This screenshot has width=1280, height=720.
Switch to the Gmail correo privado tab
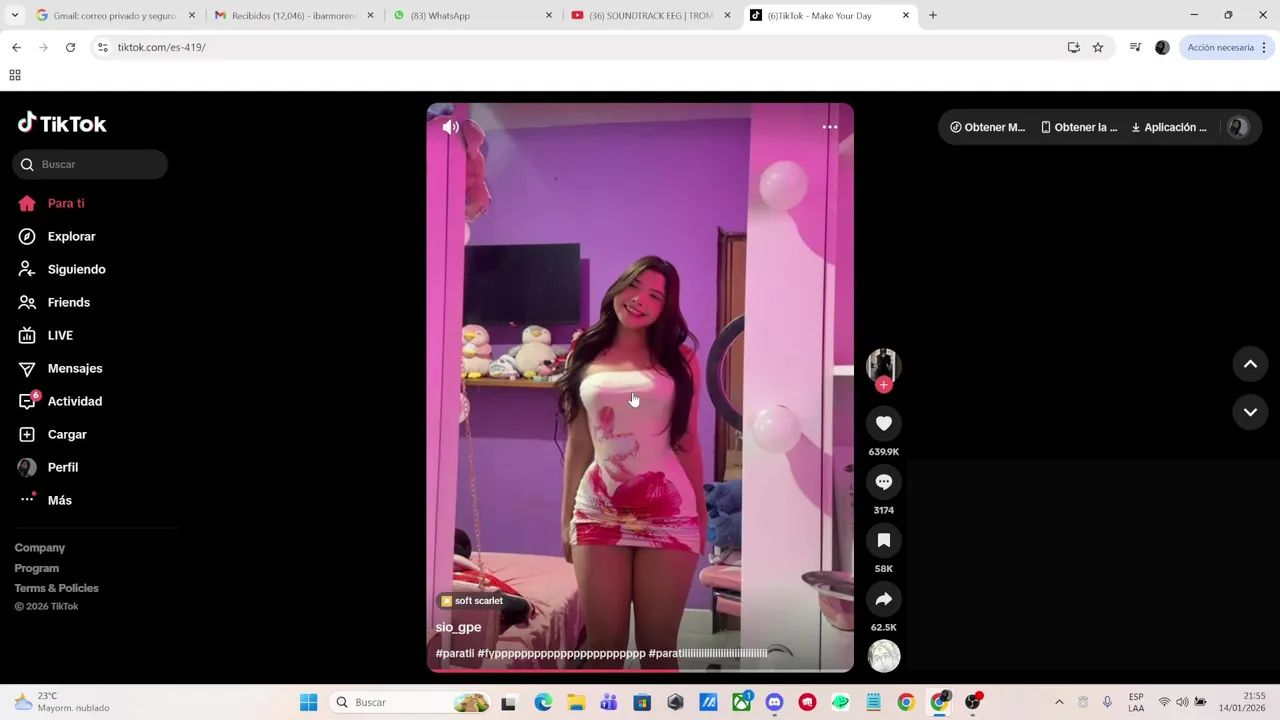pyautogui.click(x=115, y=15)
